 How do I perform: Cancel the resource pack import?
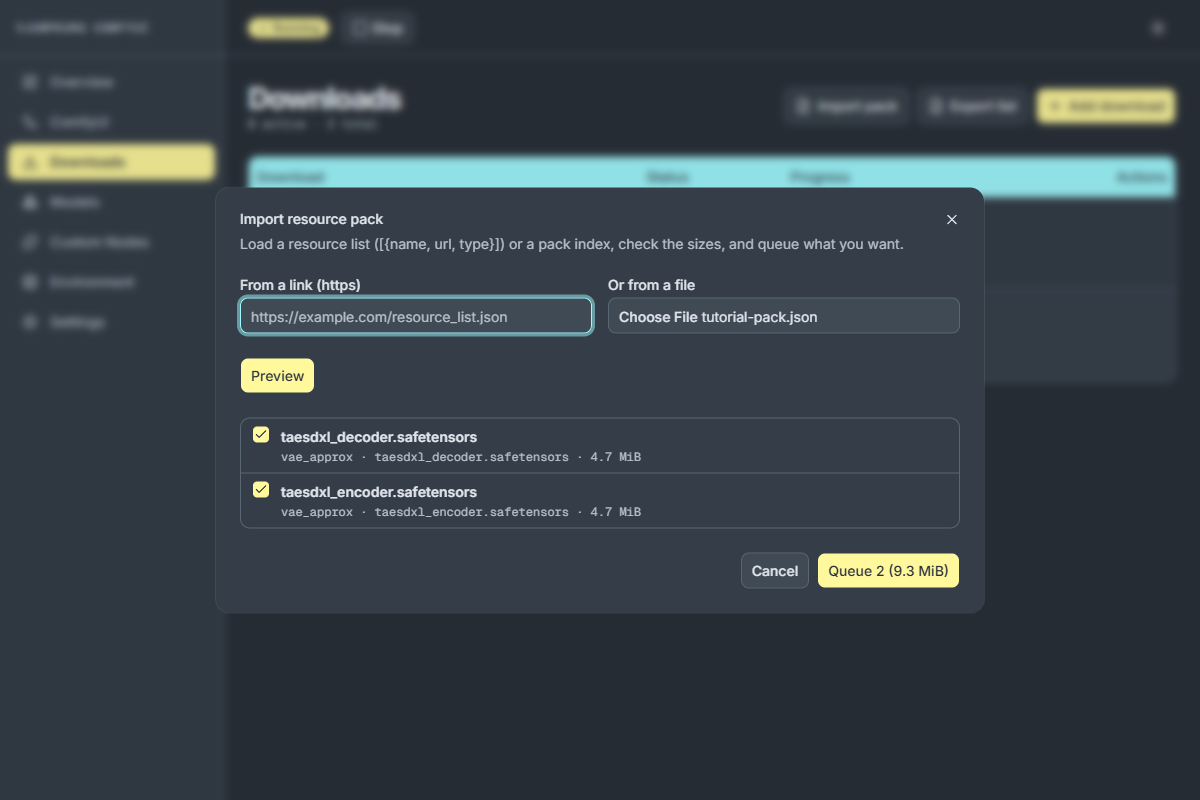coord(775,571)
